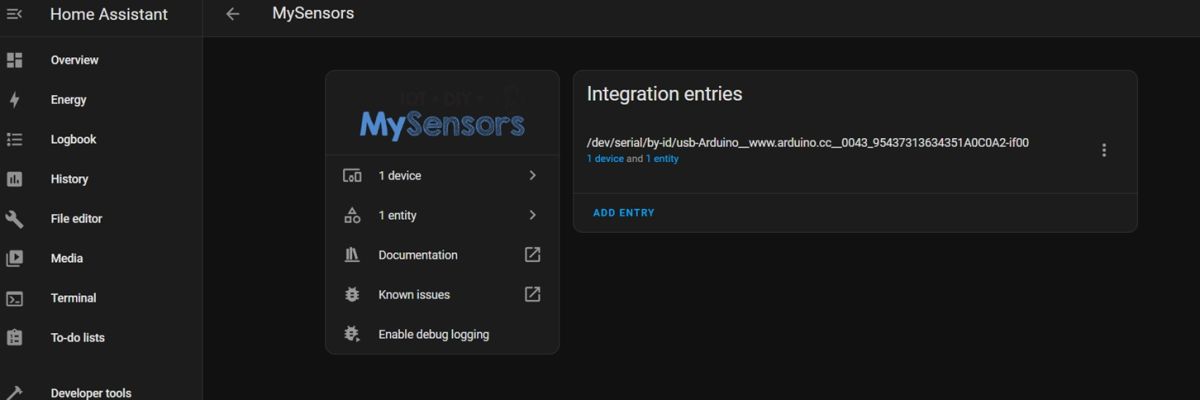Screen dimensions: 1200x400
Task: Open Documentation external link icon
Action: point(533,255)
